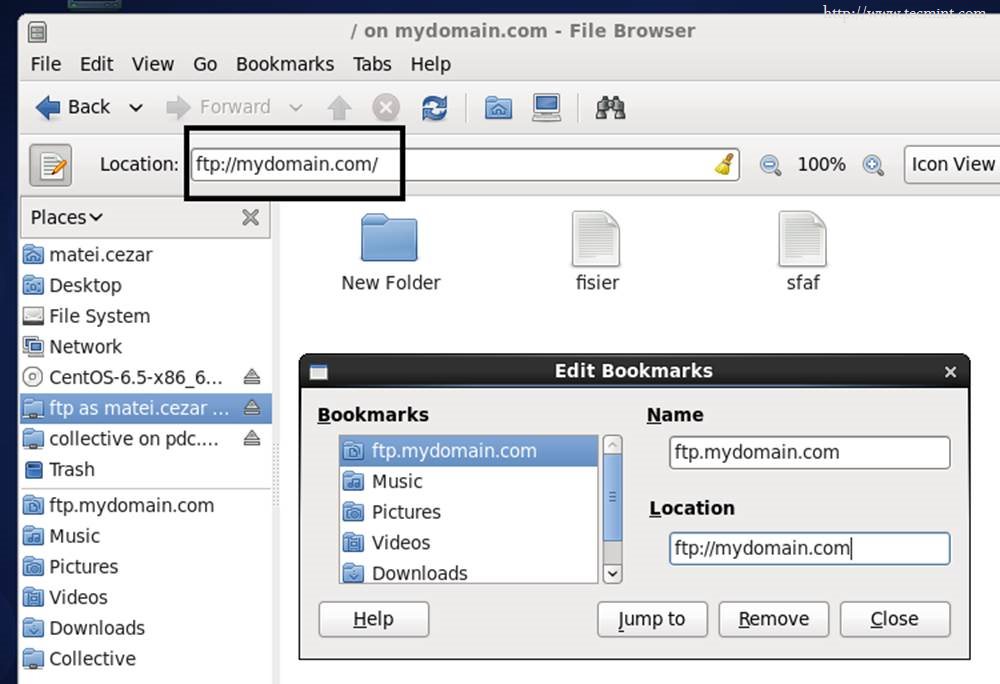The width and height of the screenshot is (1000, 684).
Task: Click the Close button in Edit Bookmarks
Action: [895, 619]
